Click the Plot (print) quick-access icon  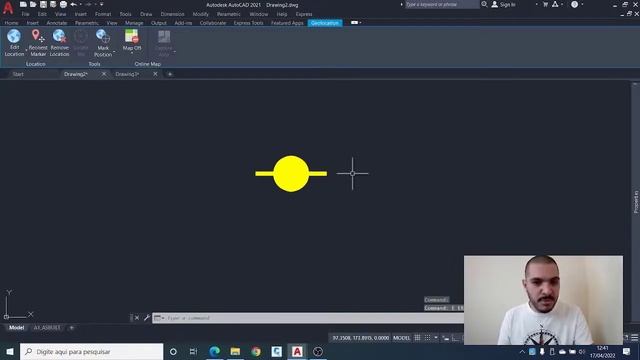click(x=63, y=4)
